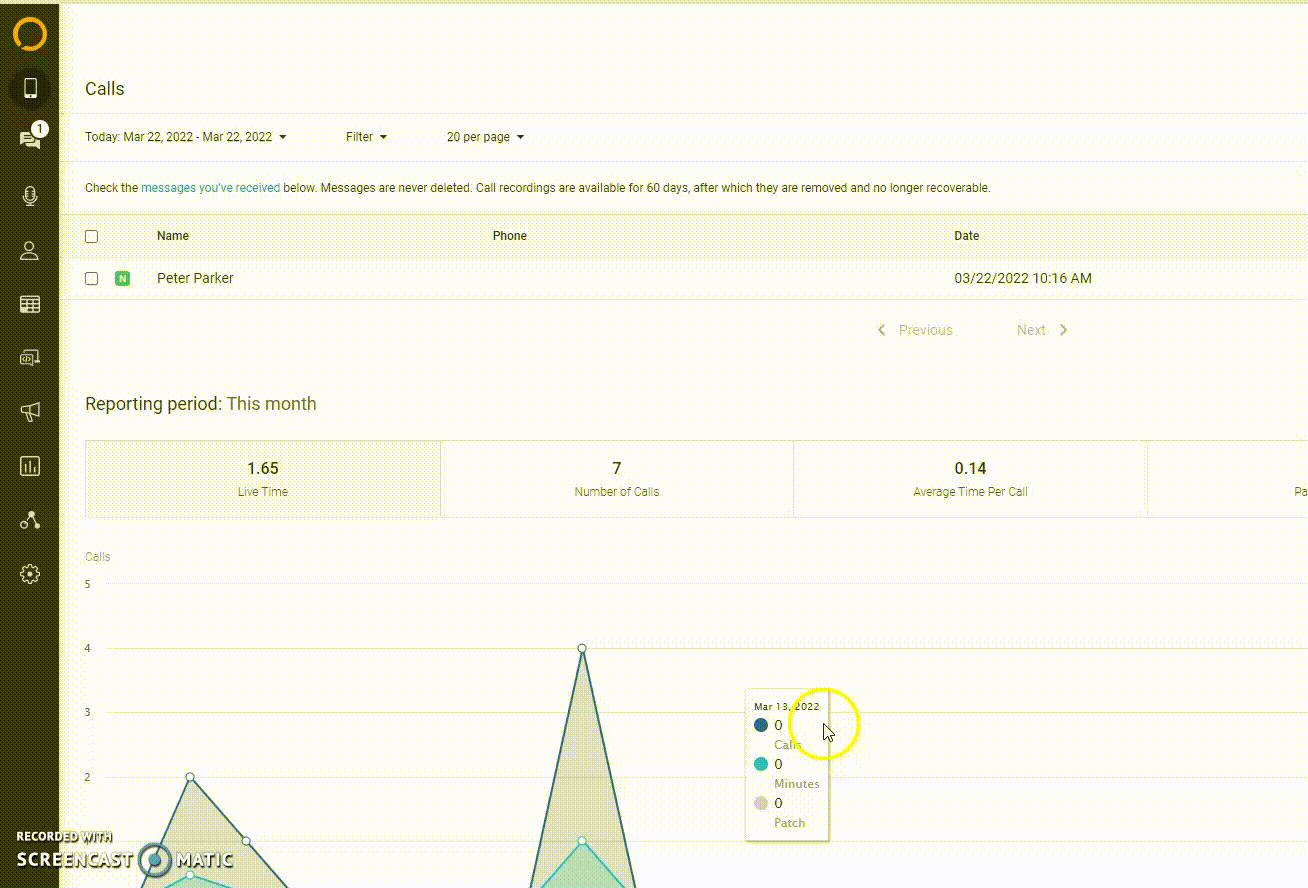Image resolution: width=1308 pixels, height=888 pixels.
Task: Click the table grid sidebar icon
Action: click(30, 304)
